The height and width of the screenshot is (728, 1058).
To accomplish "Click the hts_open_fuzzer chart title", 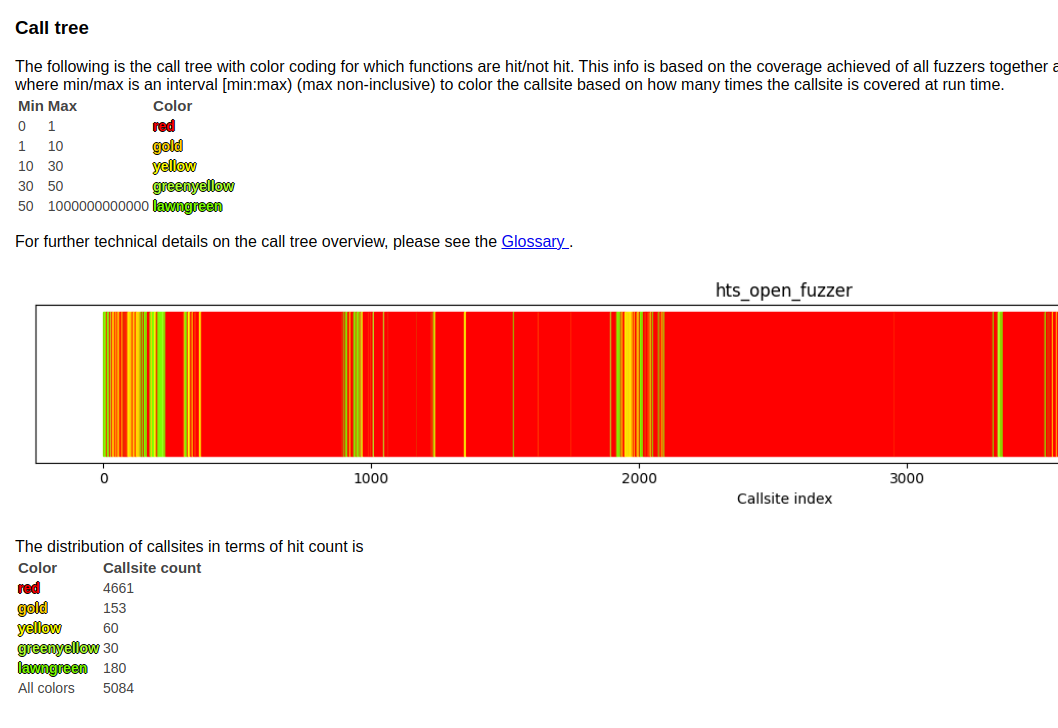I will tap(784, 290).
